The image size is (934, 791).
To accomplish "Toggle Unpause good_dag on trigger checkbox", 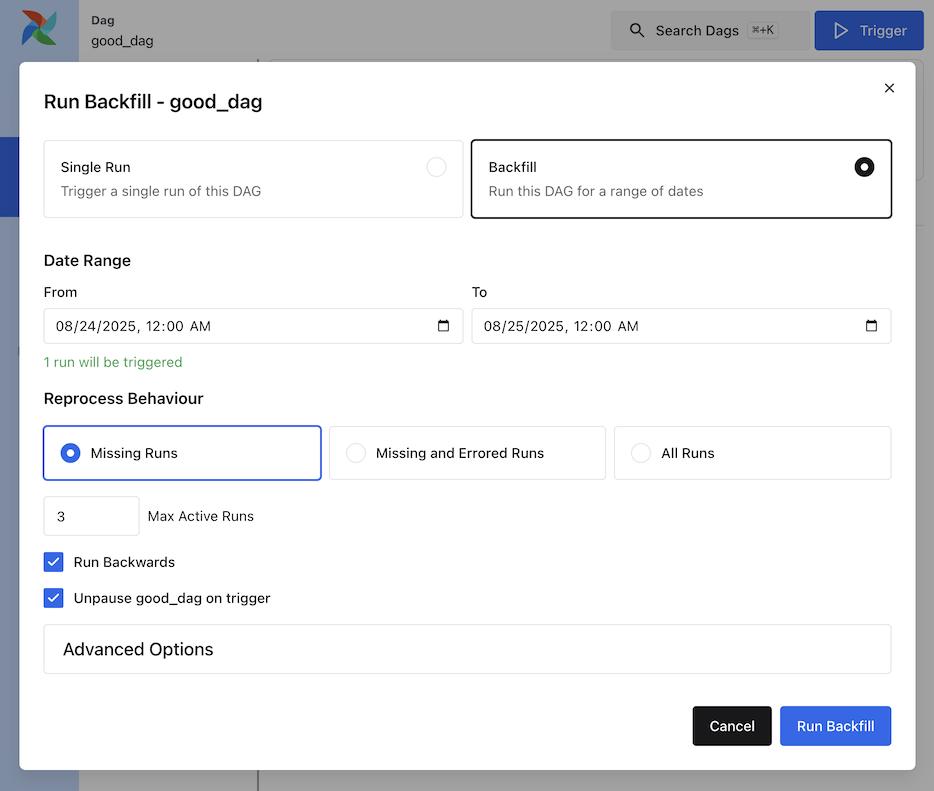I will (54, 598).
